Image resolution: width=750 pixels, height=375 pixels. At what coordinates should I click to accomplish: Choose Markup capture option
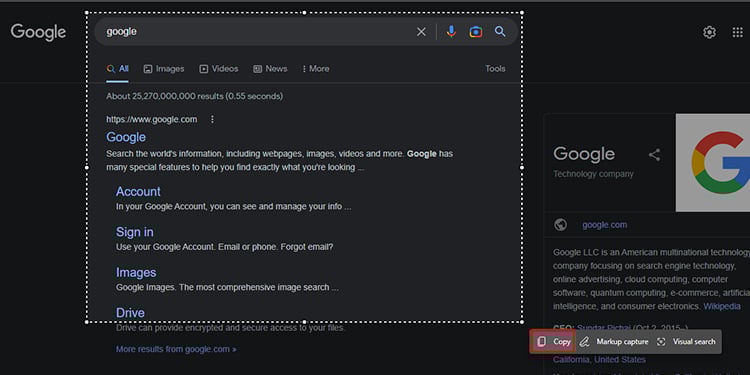614,342
